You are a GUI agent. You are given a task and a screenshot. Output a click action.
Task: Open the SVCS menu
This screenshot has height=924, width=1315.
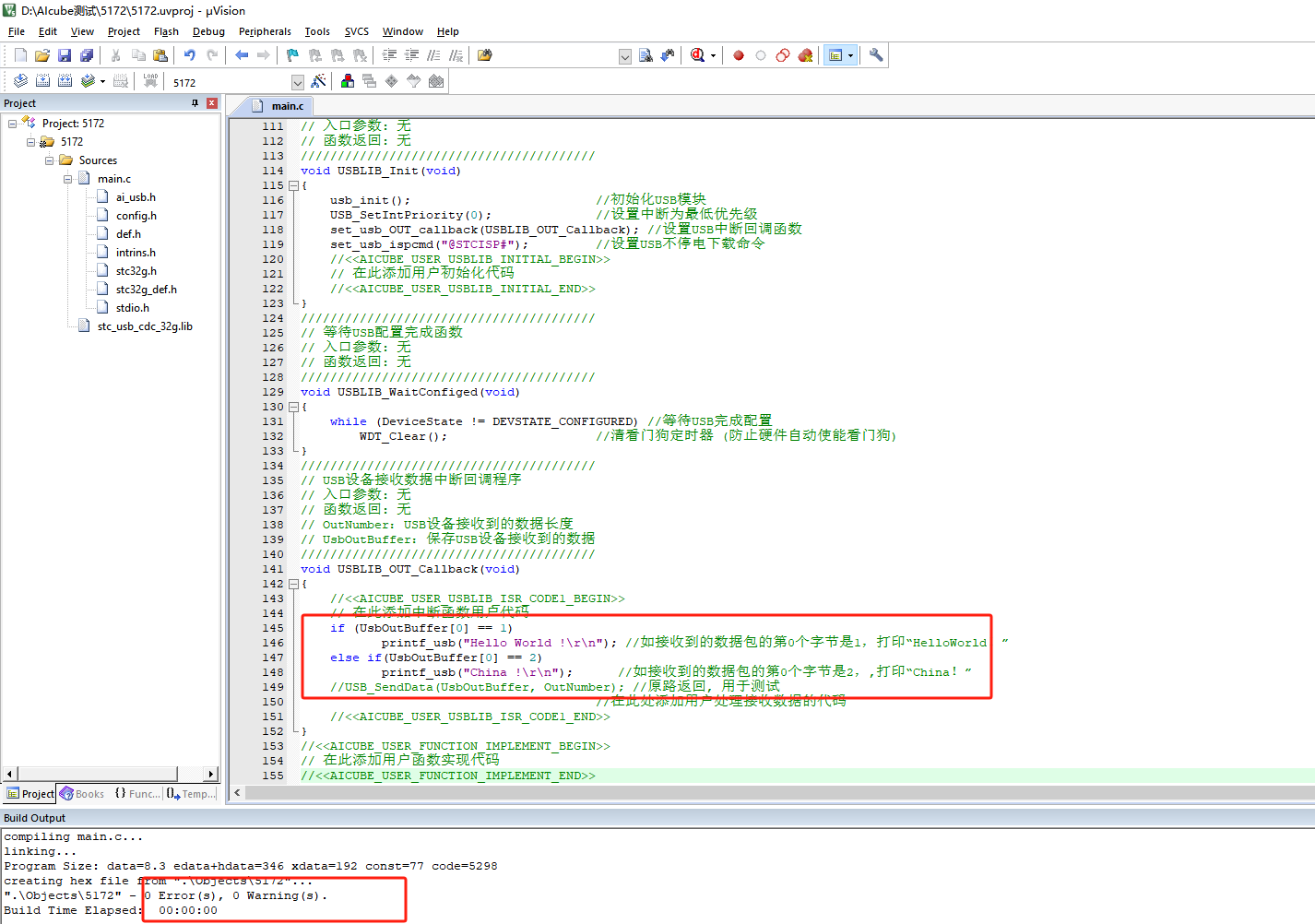click(x=357, y=31)
